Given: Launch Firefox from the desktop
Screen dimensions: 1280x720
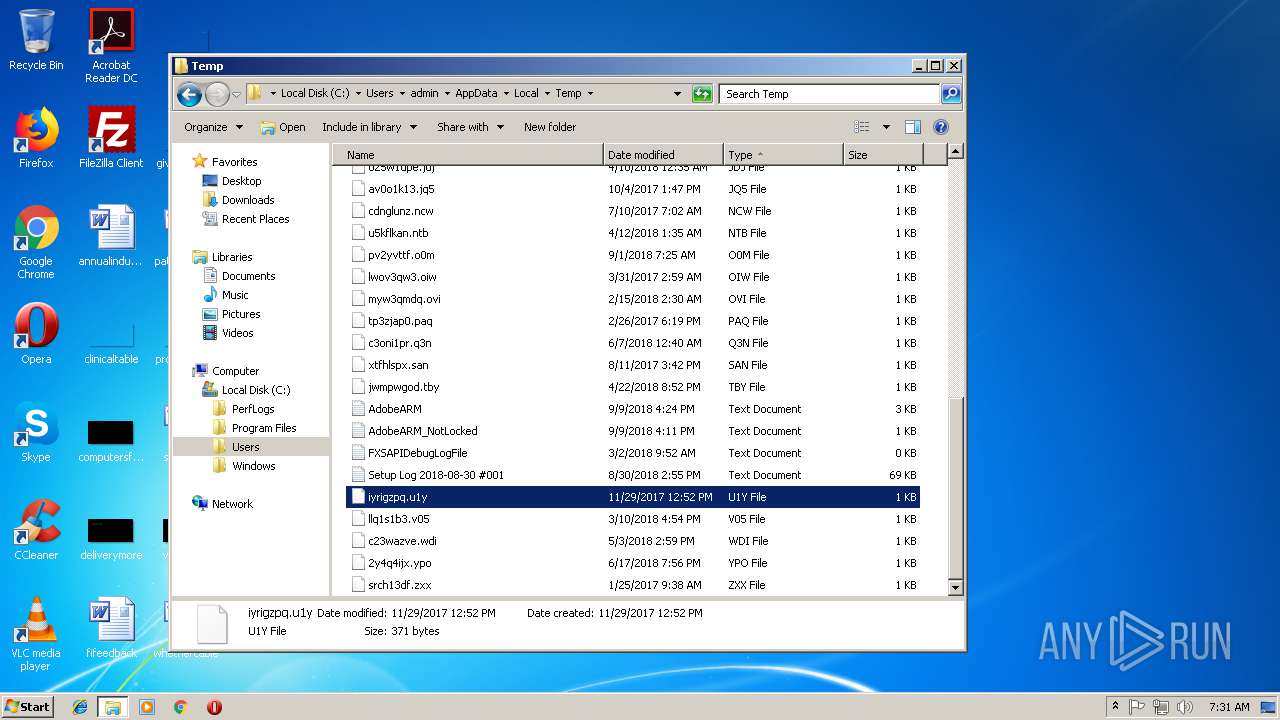Looking at the screenshot, I should (x=36, y=138).
